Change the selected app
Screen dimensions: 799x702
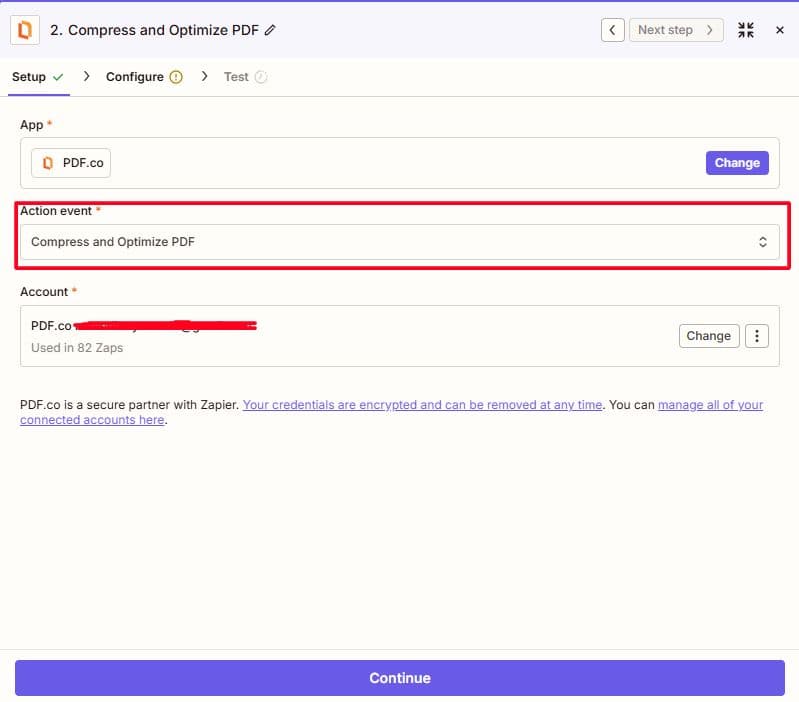point(737,163)
